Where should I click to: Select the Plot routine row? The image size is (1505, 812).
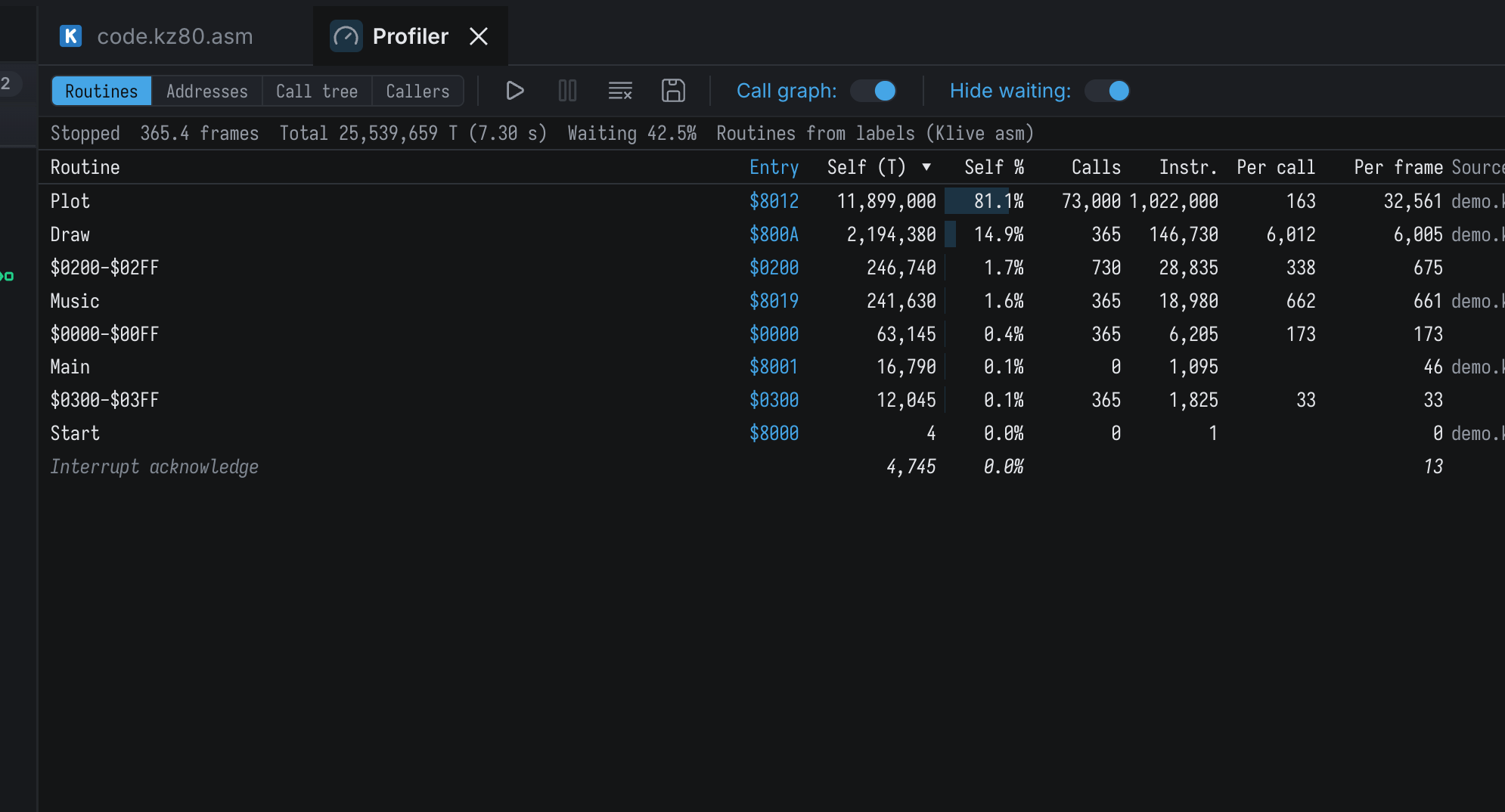(x=771, y=201)
